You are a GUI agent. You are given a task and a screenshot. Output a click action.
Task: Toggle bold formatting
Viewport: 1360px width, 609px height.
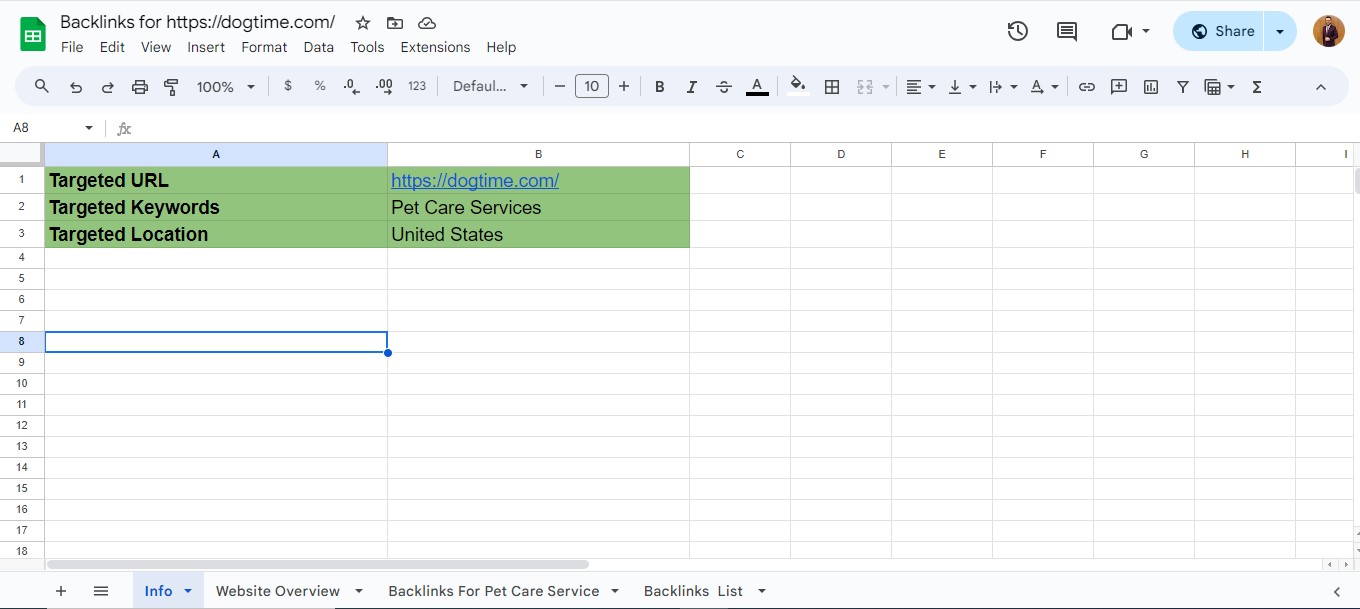660,87
